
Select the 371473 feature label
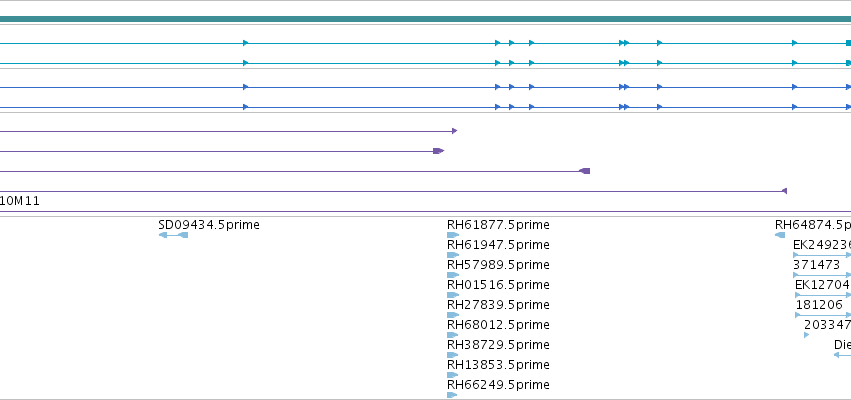pos(816,265)
